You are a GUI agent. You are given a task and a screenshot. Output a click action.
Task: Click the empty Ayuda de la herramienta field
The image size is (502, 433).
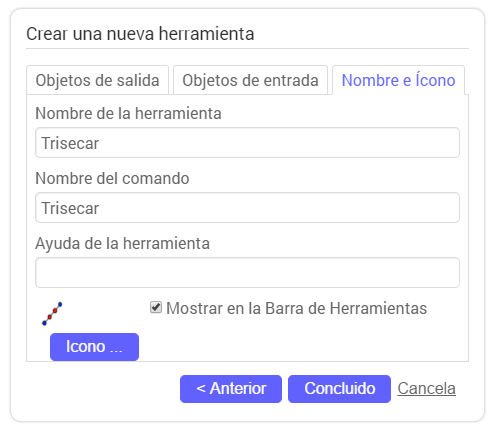(247, 272)
